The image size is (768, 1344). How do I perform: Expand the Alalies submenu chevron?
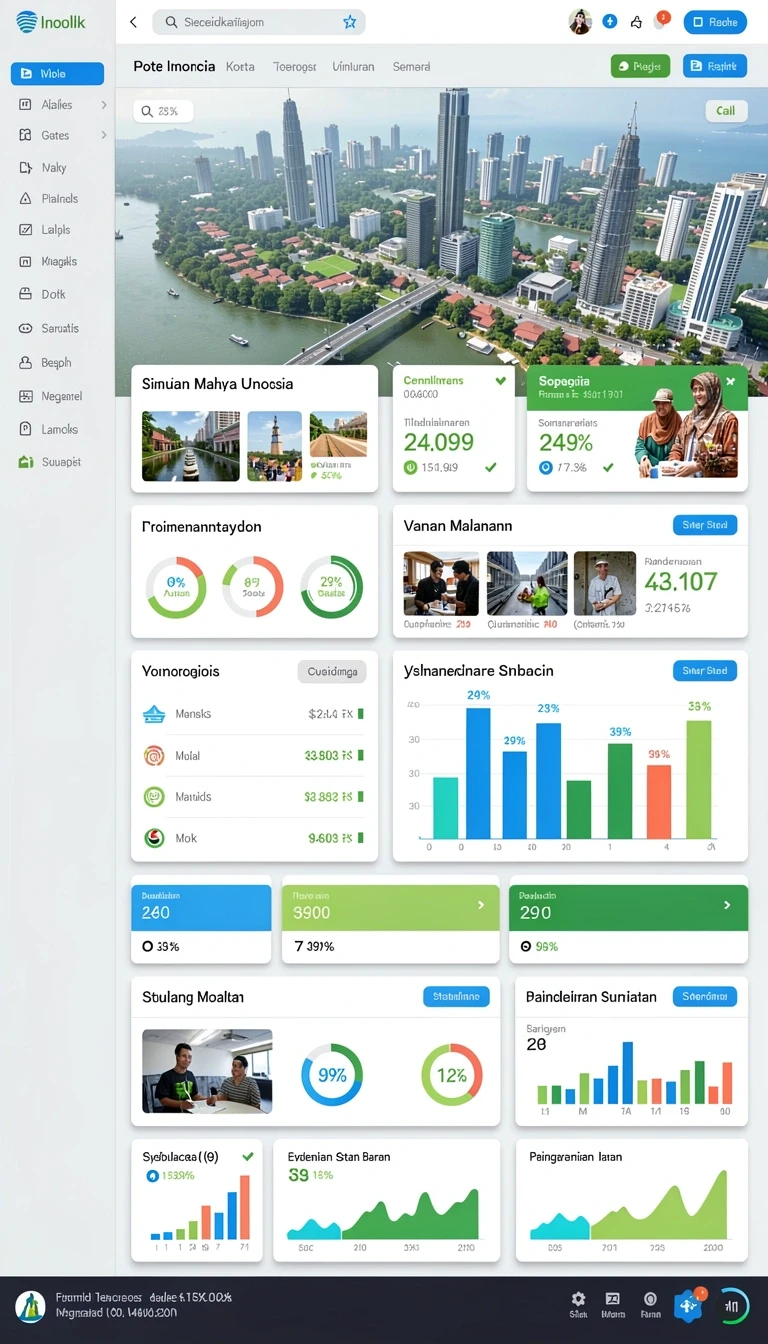point(103,104)
